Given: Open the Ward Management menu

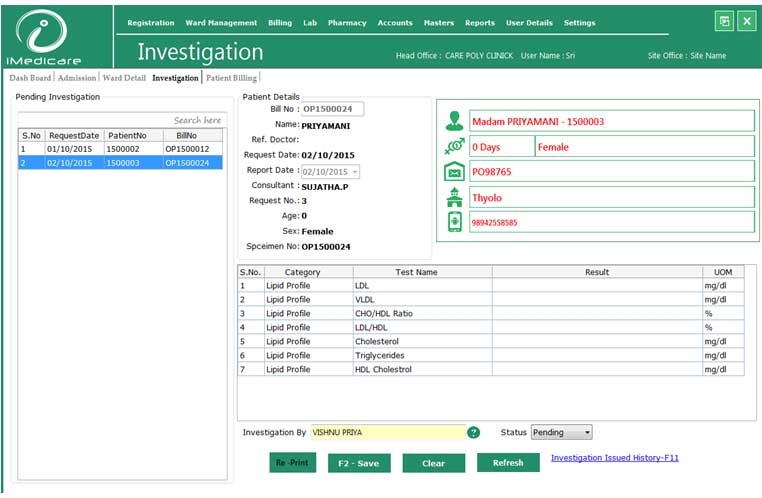Looking at the screenshot, I should point(220,23).
